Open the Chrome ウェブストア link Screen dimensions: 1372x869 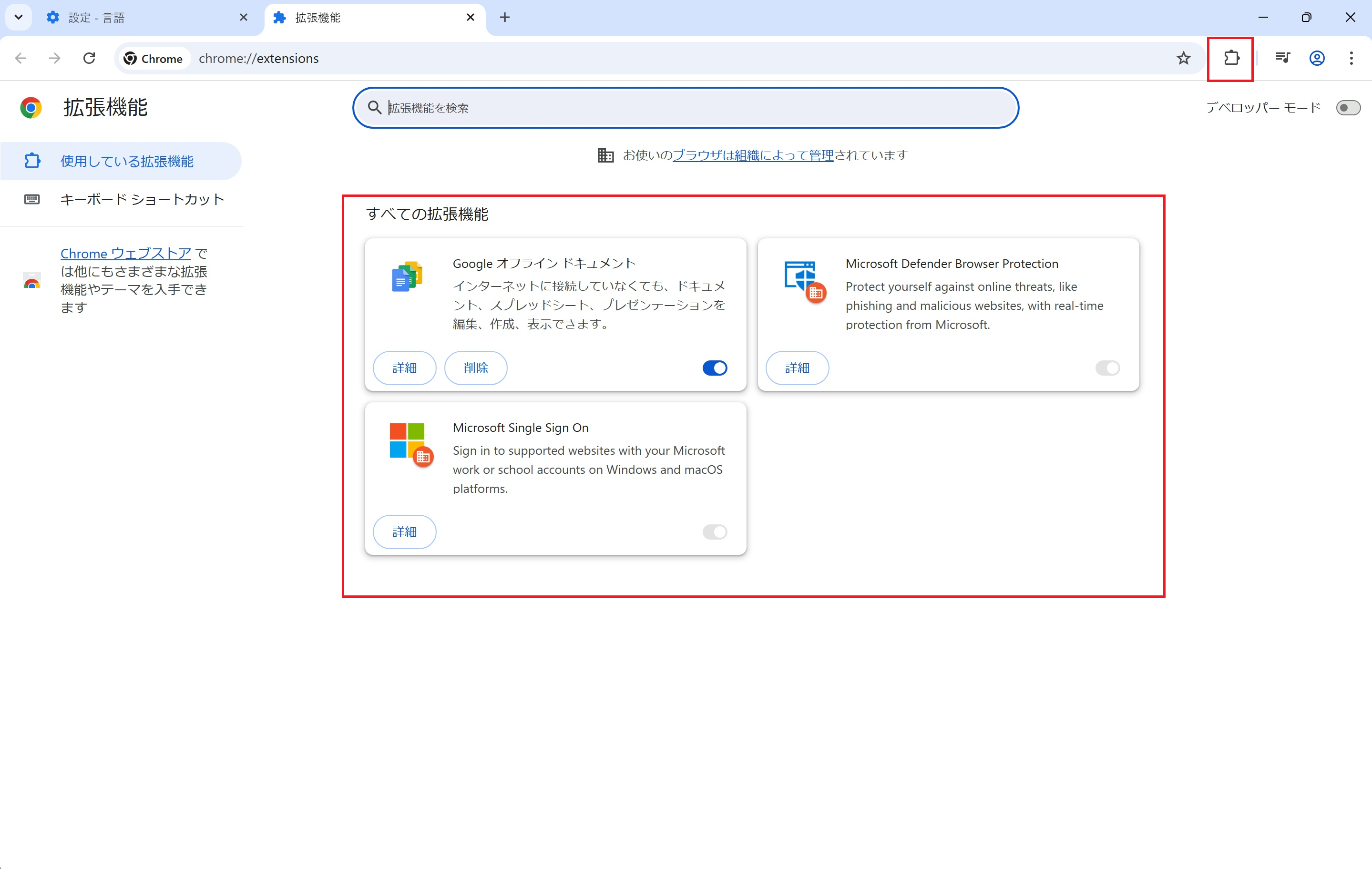[125, 254]
